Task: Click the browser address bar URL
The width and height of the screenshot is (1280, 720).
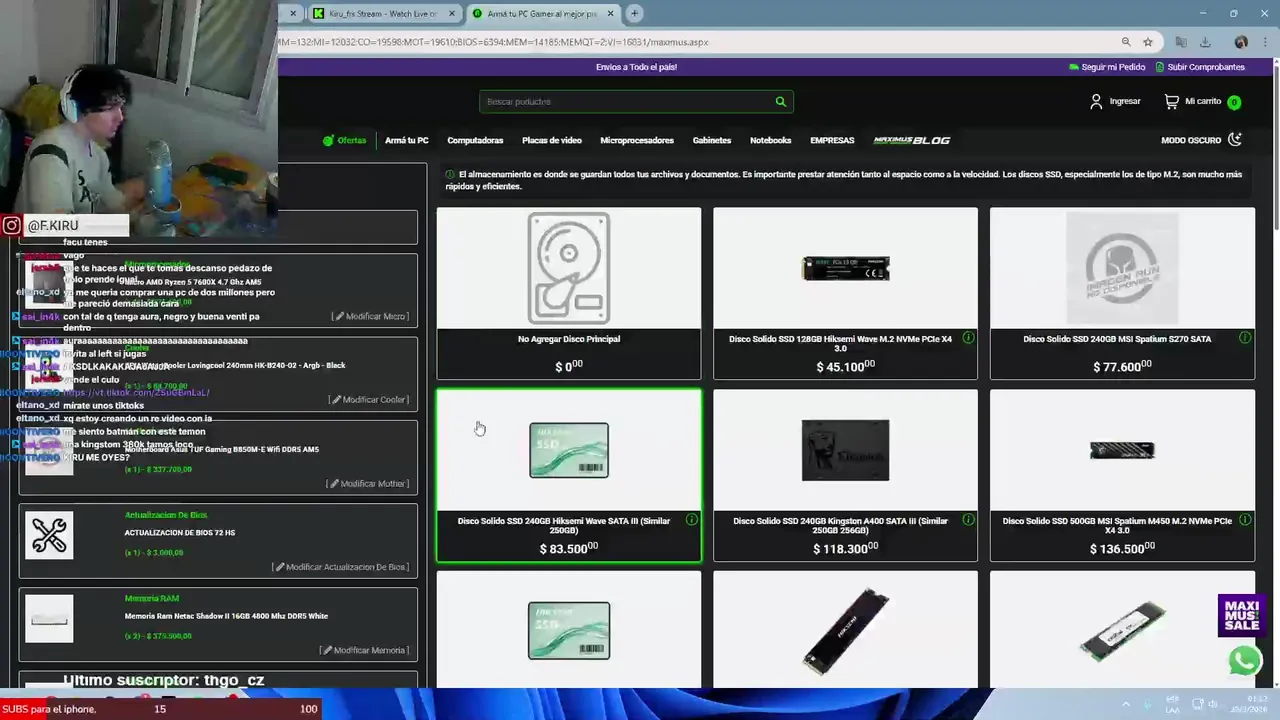Action: click(x=494, y=42)
